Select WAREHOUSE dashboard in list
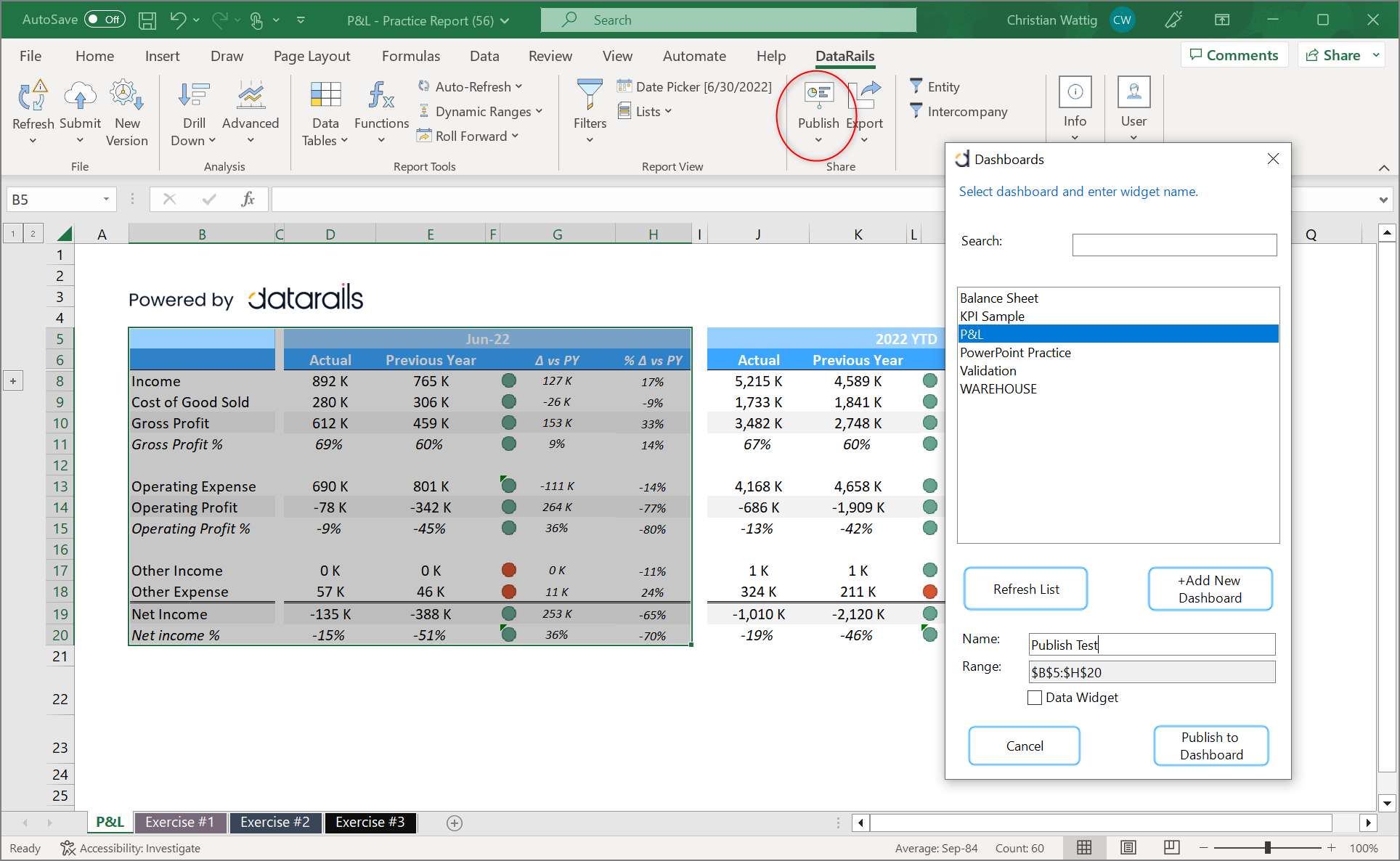Screen dimensions: 1400x861 pos(1118,388)
